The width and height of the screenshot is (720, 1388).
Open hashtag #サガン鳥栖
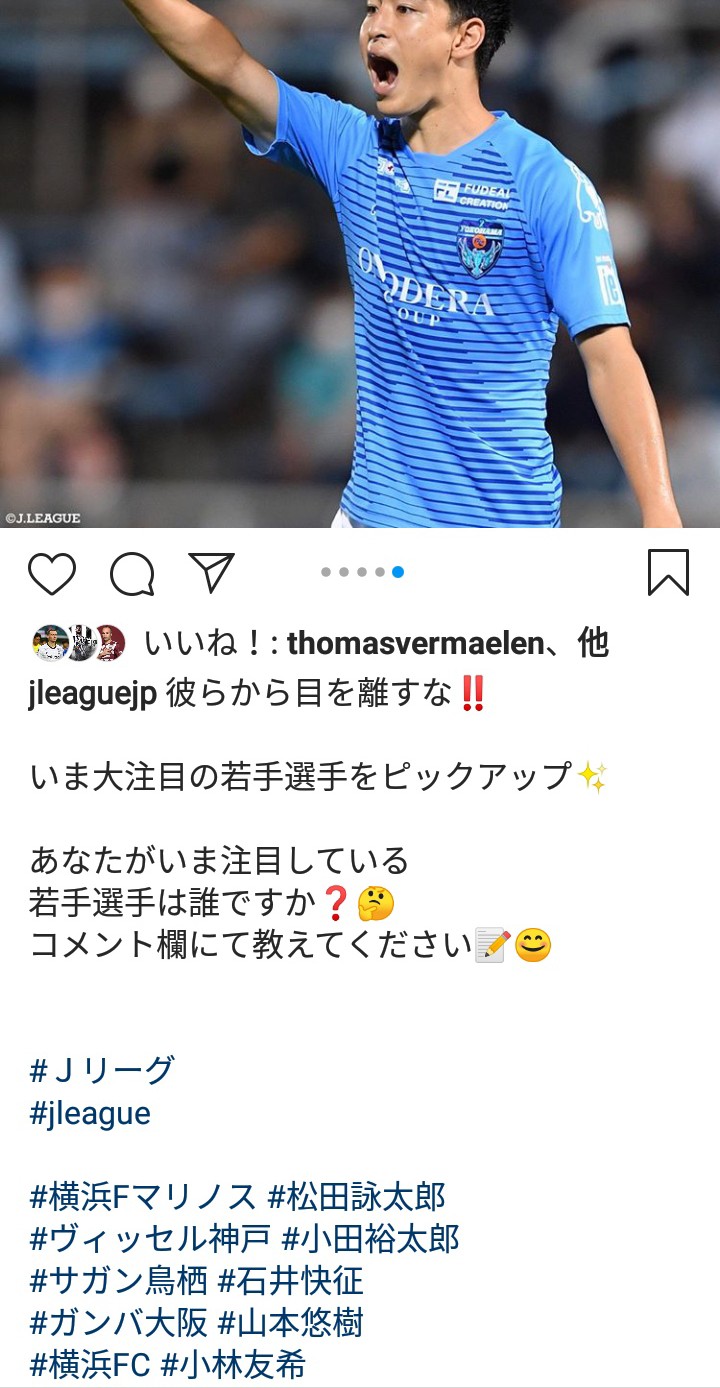119,1281
